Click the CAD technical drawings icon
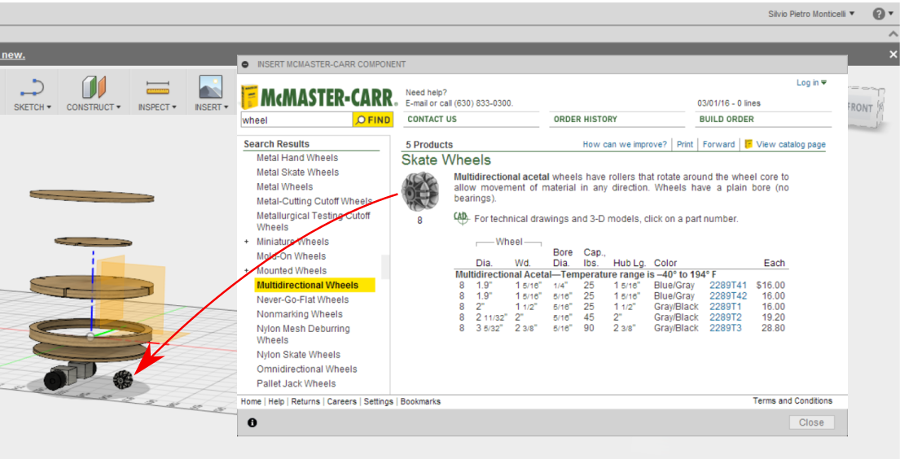Image resolution: width=900 pixels, height=459 pixels. [x=461, y=218]
